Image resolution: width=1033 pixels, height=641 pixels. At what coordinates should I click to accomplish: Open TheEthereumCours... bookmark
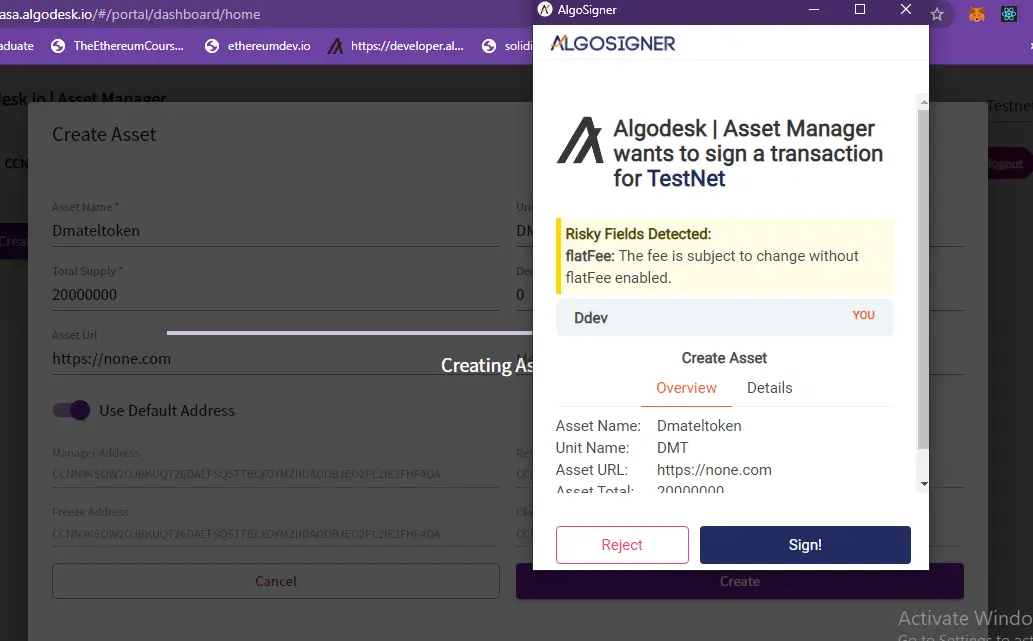click(x=117, y=46)
